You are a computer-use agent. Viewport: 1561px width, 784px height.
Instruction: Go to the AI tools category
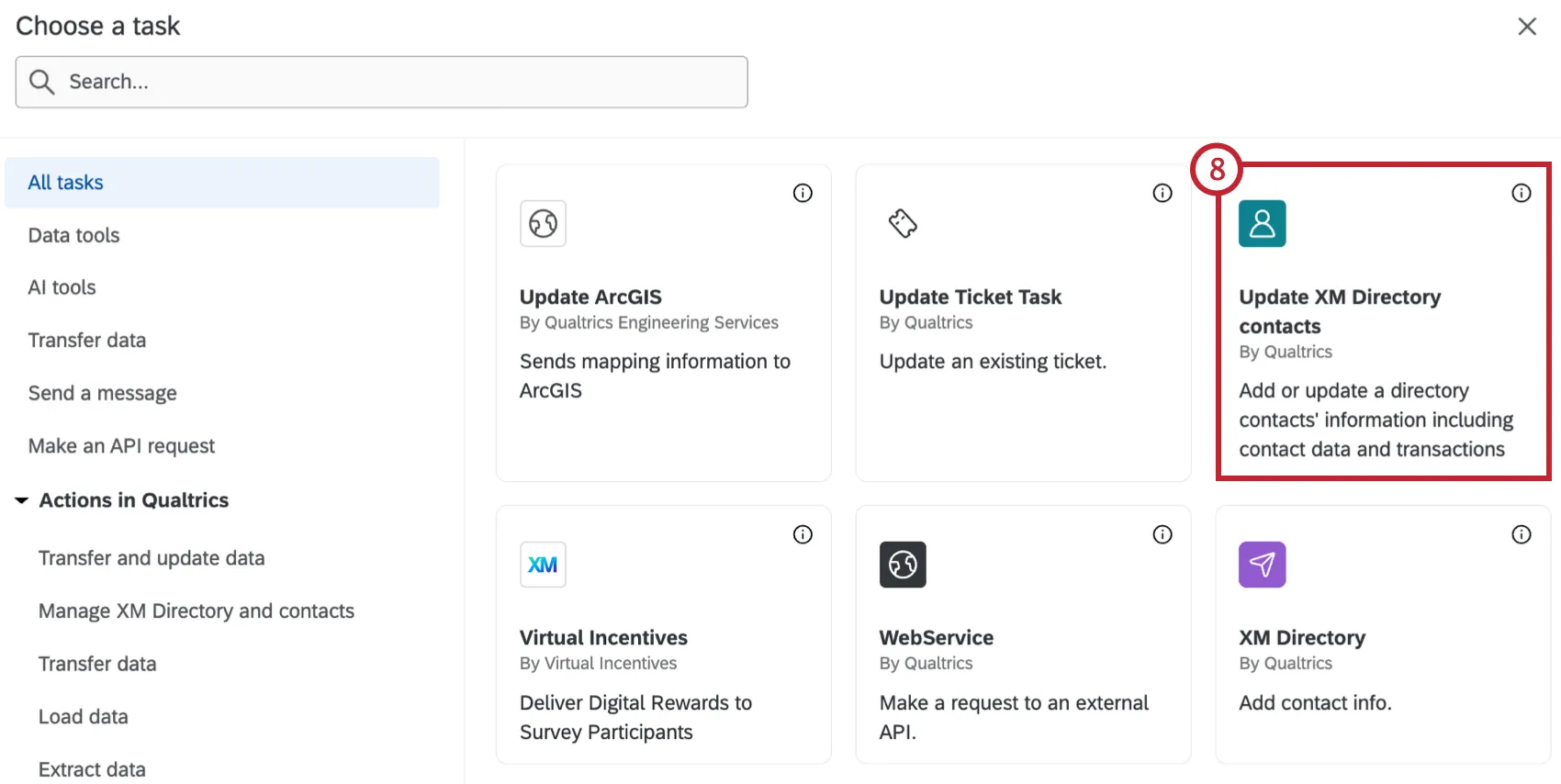[x=62, y=287]
